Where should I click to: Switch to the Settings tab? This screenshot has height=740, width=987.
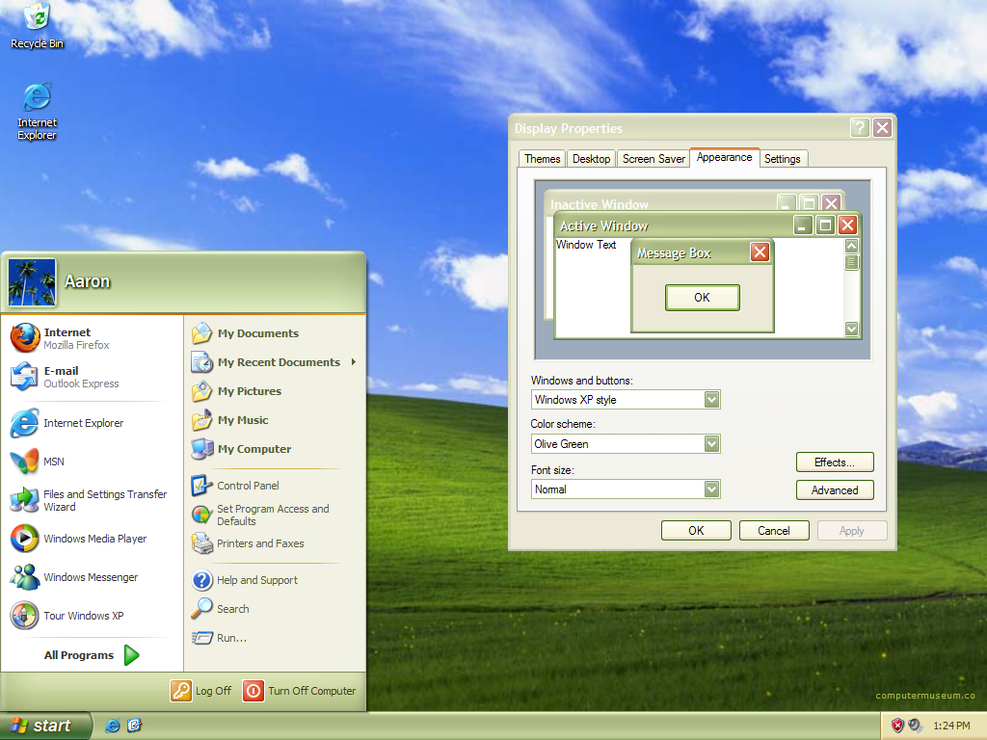tap(782, 159)
